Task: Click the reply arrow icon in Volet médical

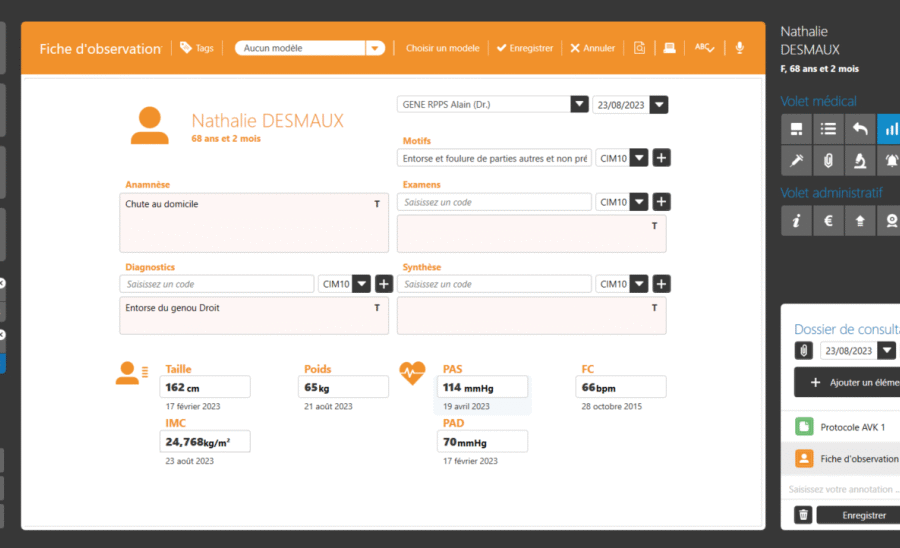Action: point(859,129)
